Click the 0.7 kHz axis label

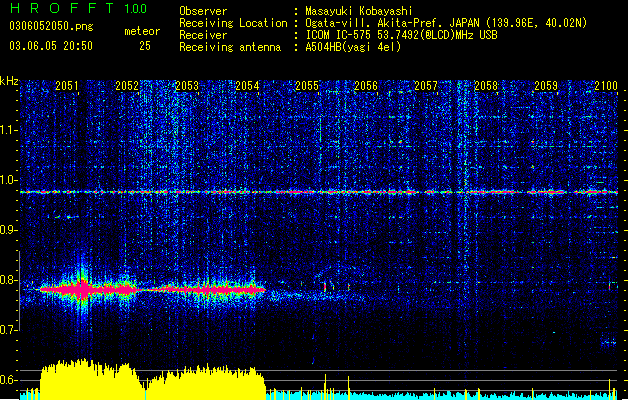pyautogui.click(x=9, y=330)
